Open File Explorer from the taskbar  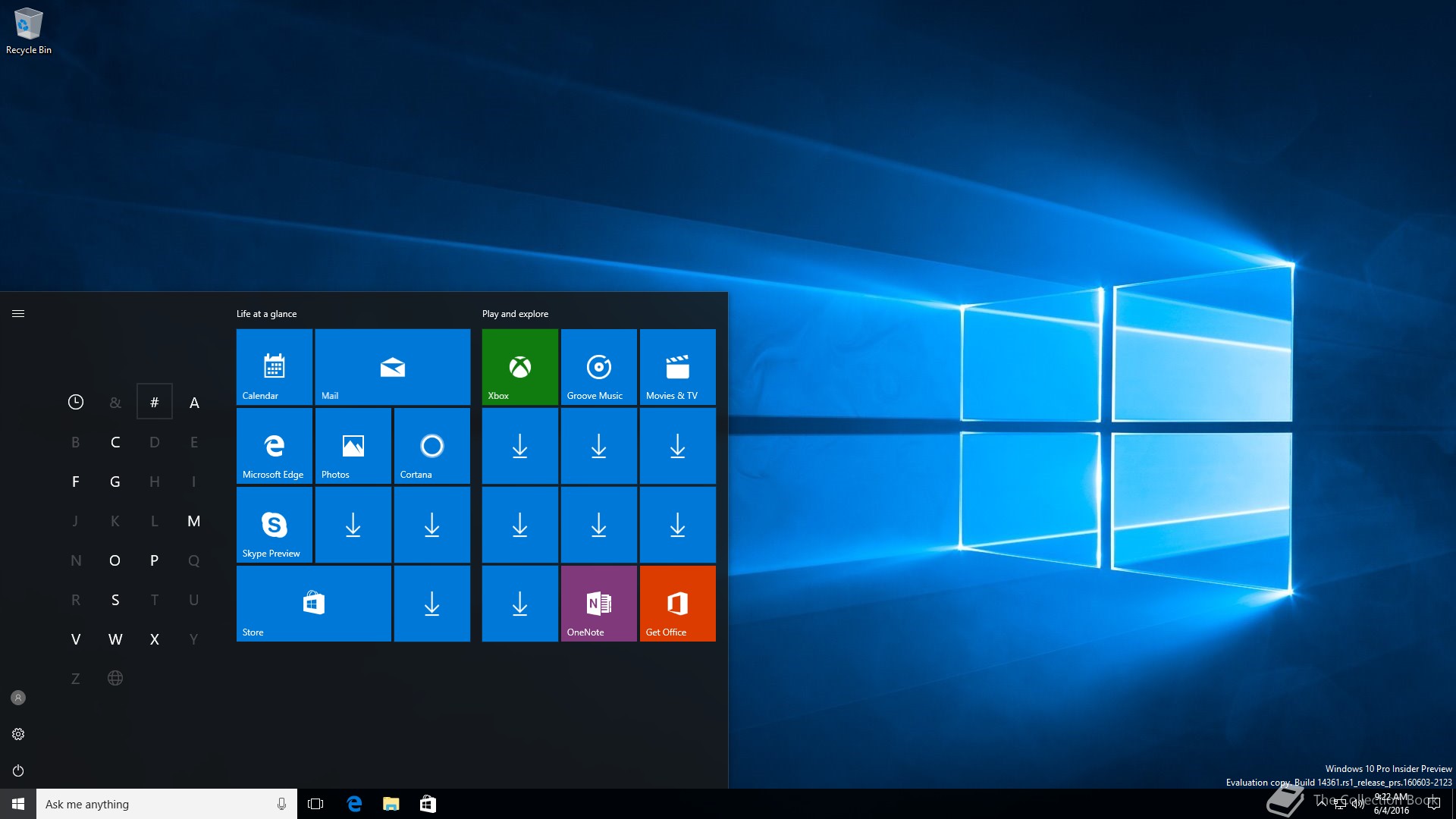[391, 804]
